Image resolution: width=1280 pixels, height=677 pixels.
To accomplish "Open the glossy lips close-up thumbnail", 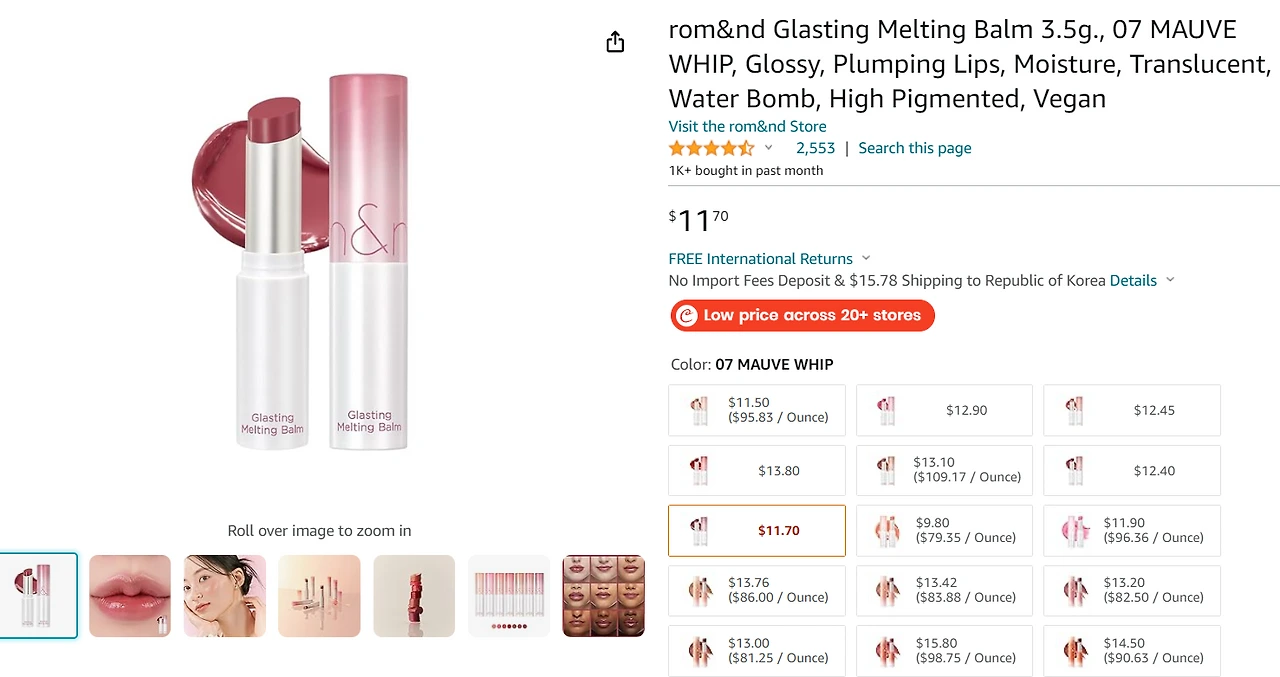I will (x=130, y=596).
